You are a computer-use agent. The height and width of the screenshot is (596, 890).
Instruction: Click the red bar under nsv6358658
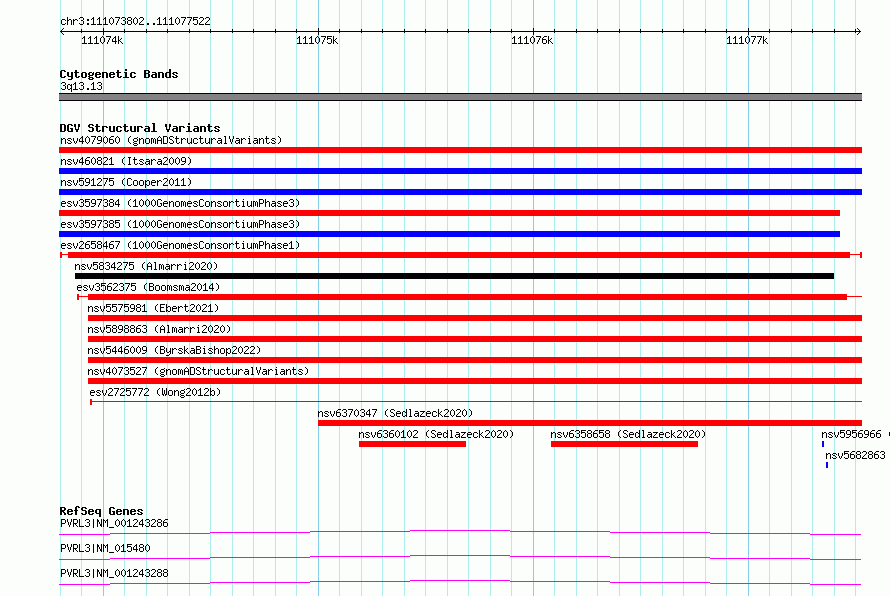tap(624, 444)
